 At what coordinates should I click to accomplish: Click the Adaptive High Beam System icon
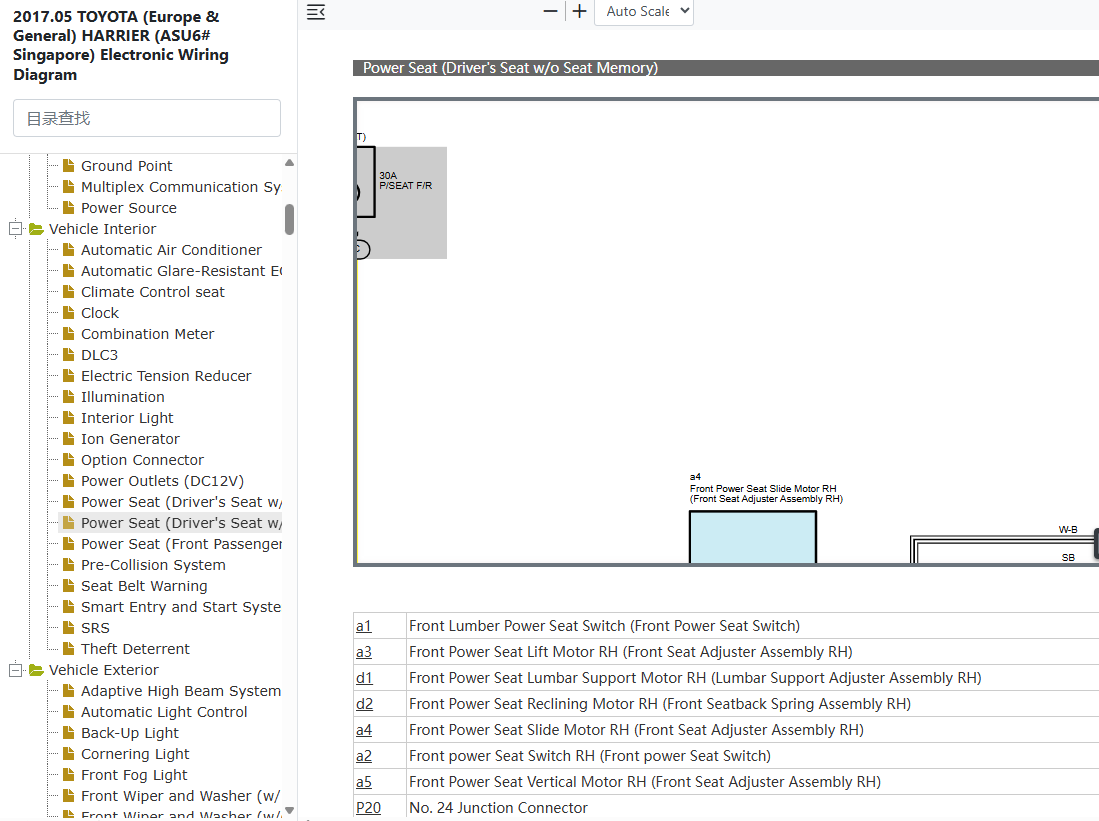(x=69, y=691)
